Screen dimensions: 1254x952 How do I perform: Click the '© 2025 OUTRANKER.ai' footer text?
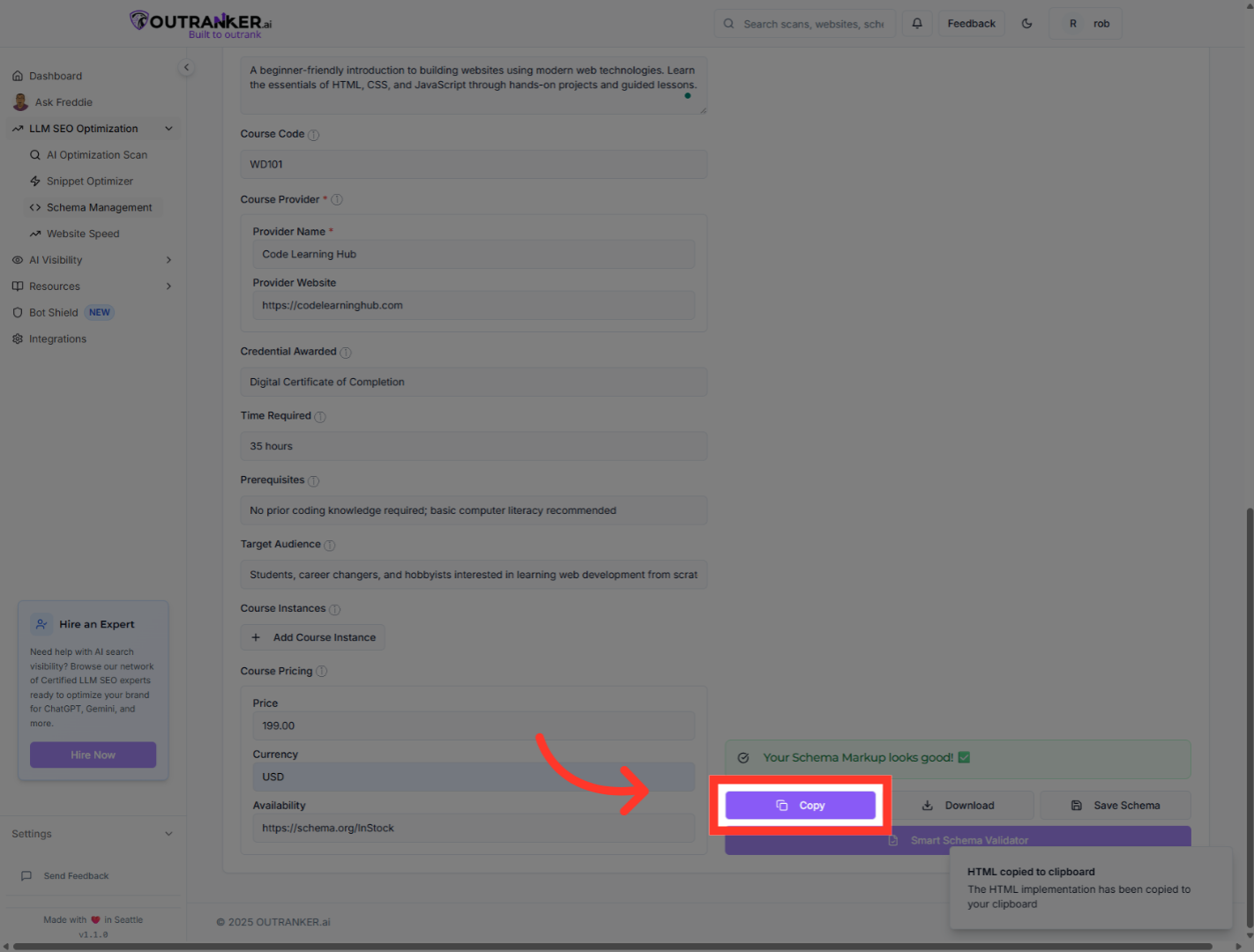tap(273, 922)
